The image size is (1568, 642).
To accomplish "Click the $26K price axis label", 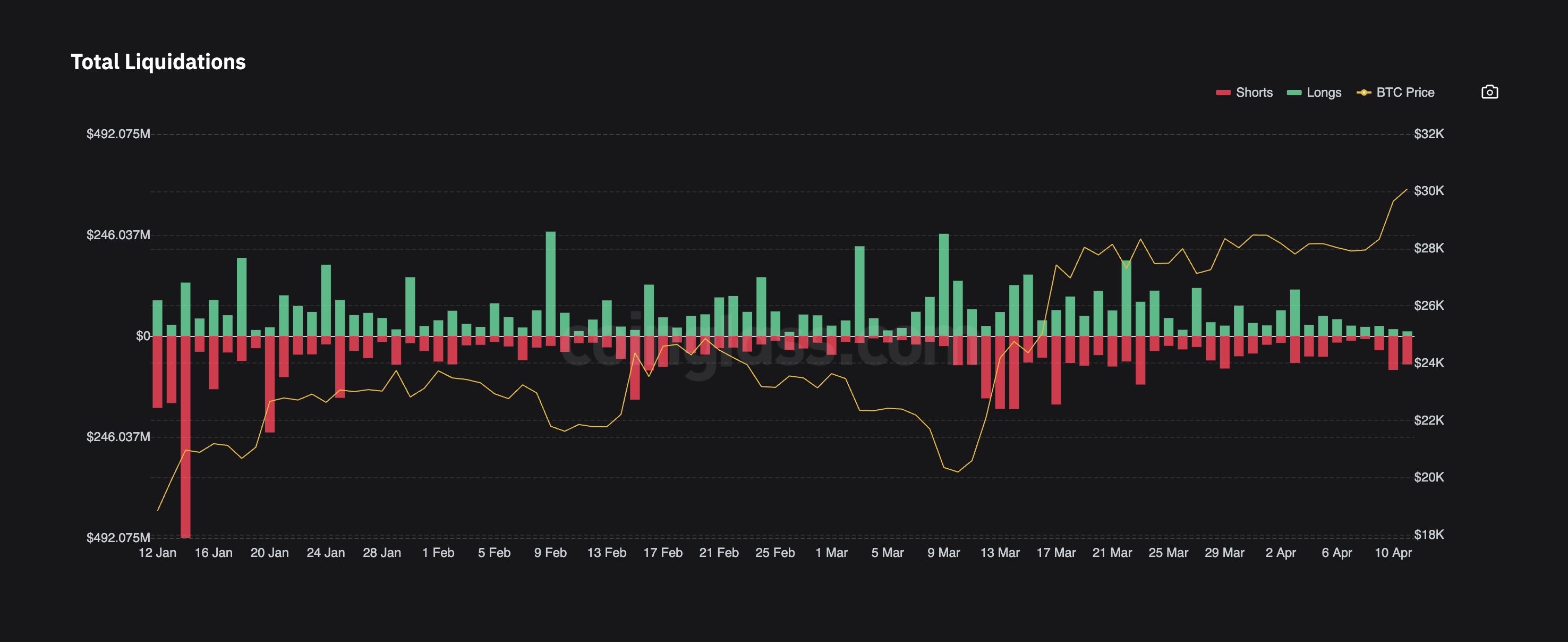I will [x=1429, y=305].
